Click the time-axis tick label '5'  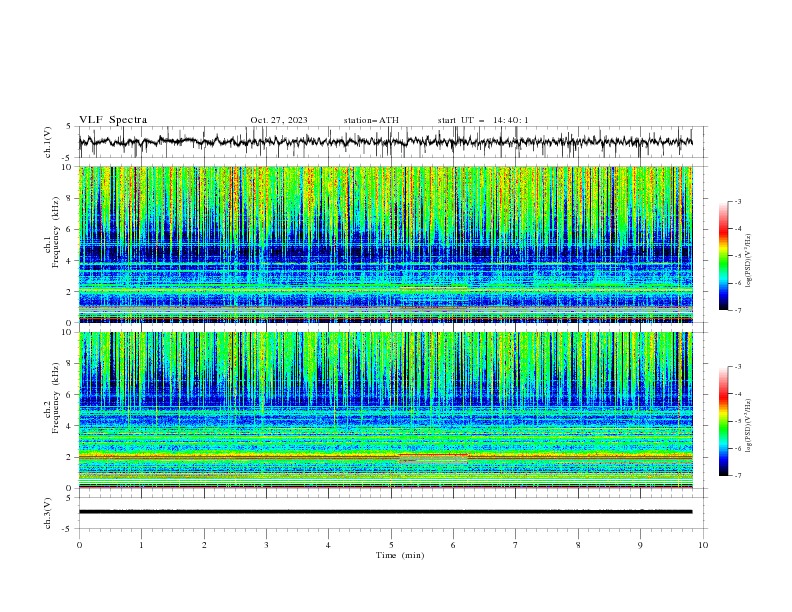pos(391,545)
